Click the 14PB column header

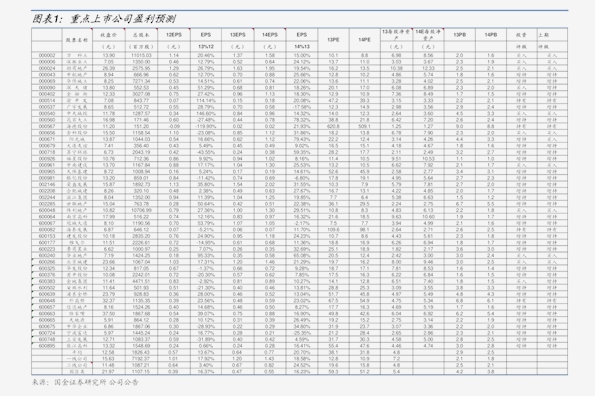491,35
